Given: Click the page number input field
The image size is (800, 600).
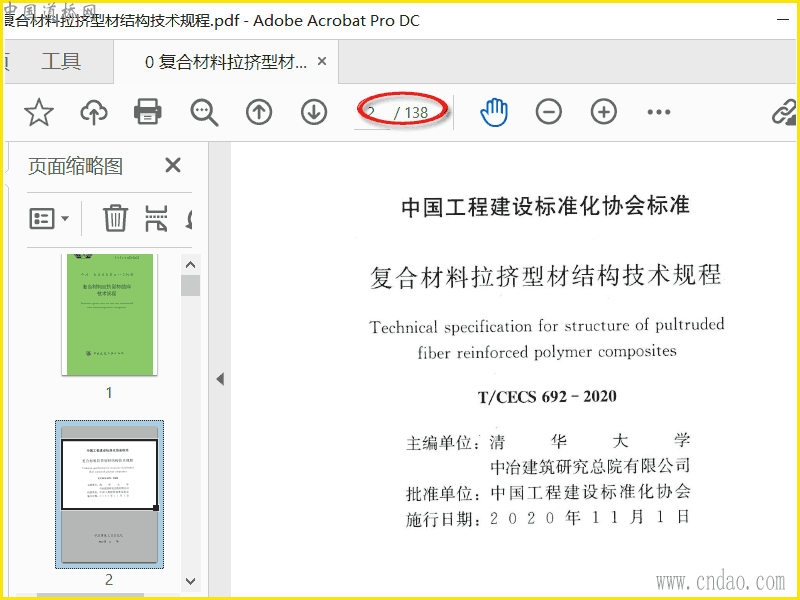Looking at the screenshot, I should 372,112.
